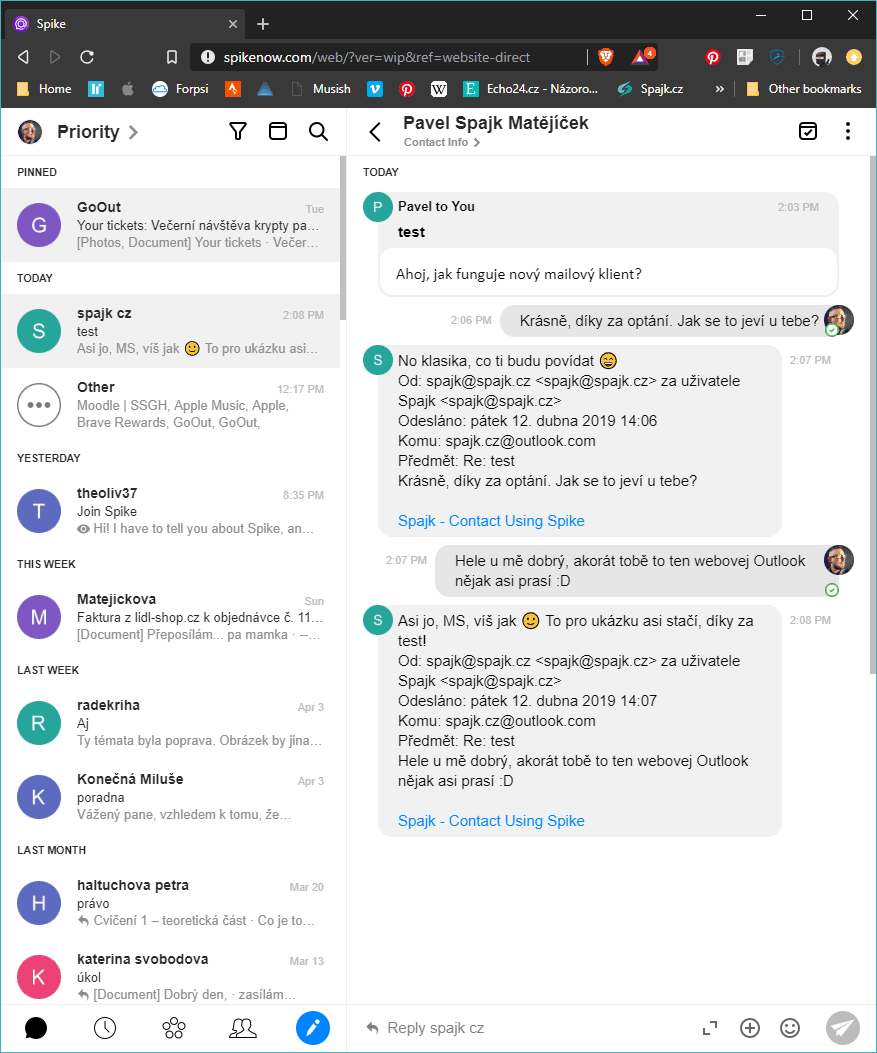The image size is (877, 1053).
Task: Switch to the clock tab
Action: pos(105,1027)
